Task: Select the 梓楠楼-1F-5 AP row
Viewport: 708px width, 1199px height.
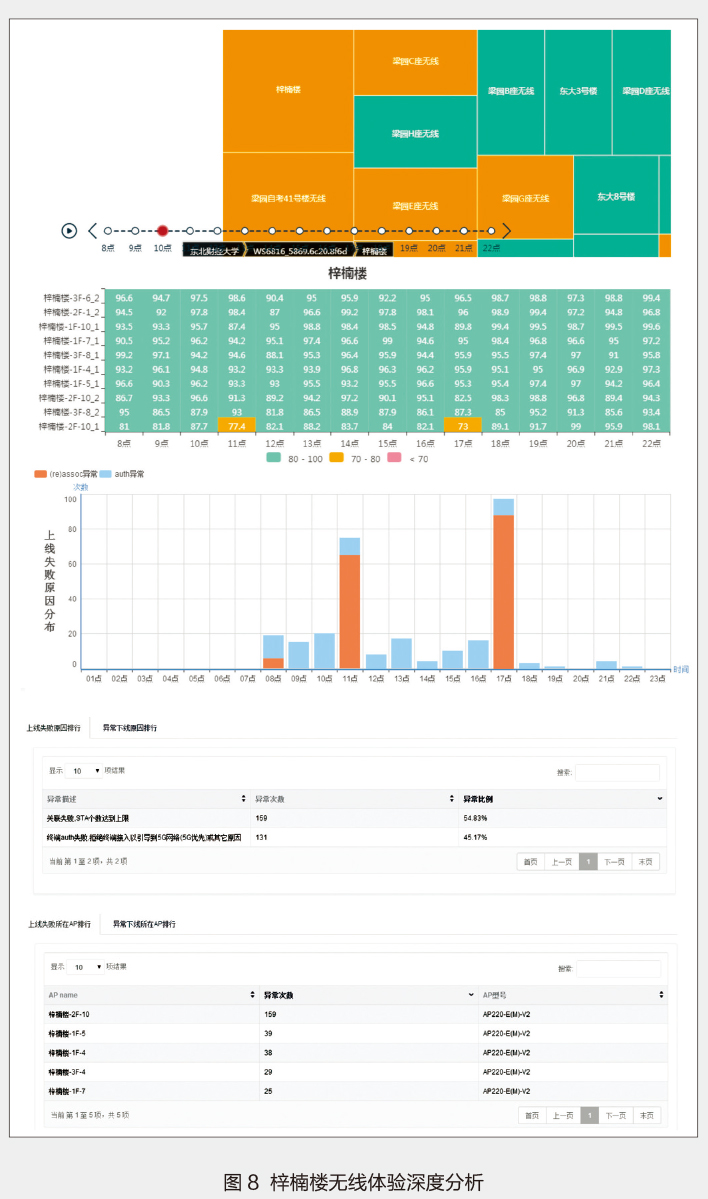Action: pos(356,1034)
